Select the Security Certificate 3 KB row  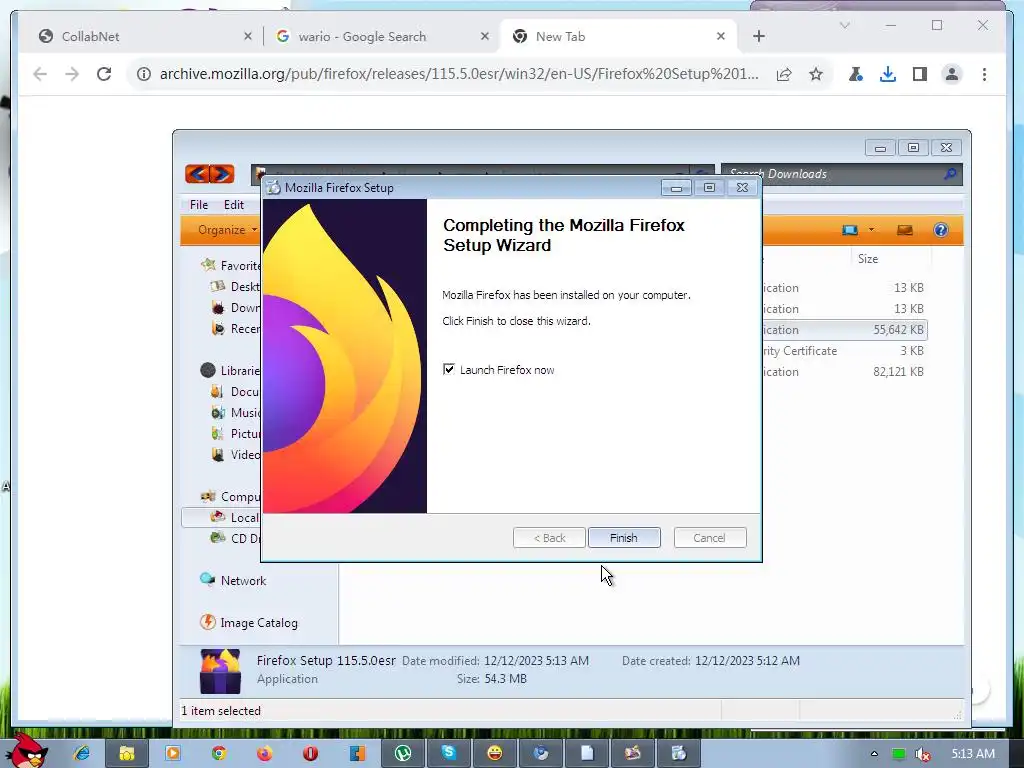pyautogui.click(x=844, y=351)
